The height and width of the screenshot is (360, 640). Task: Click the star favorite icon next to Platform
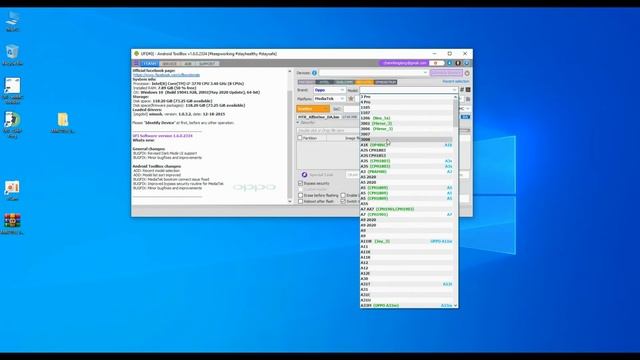click(351, 99)
